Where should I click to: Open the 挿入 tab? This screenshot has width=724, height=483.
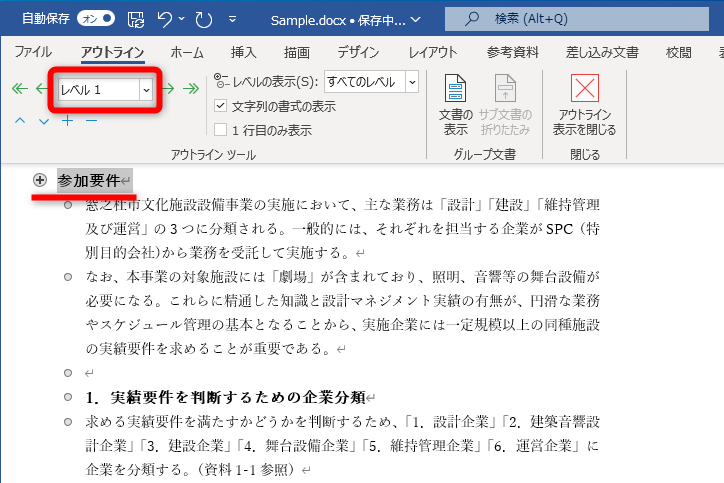point(243,53)
